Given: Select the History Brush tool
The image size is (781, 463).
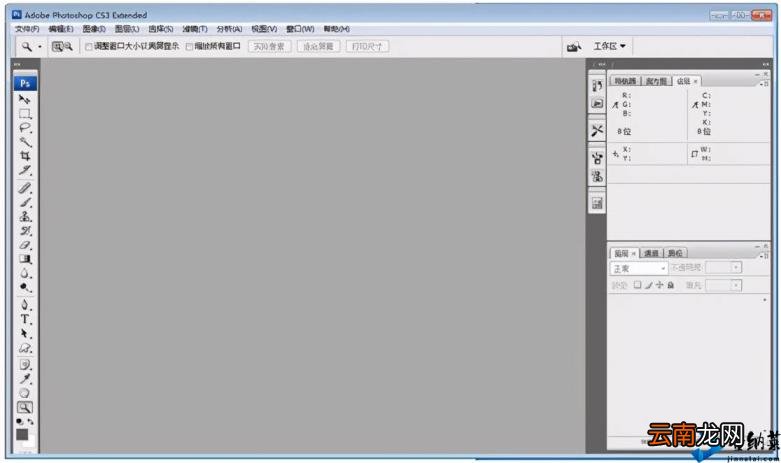Looking at the screenshot, I should tap(24, 231).
